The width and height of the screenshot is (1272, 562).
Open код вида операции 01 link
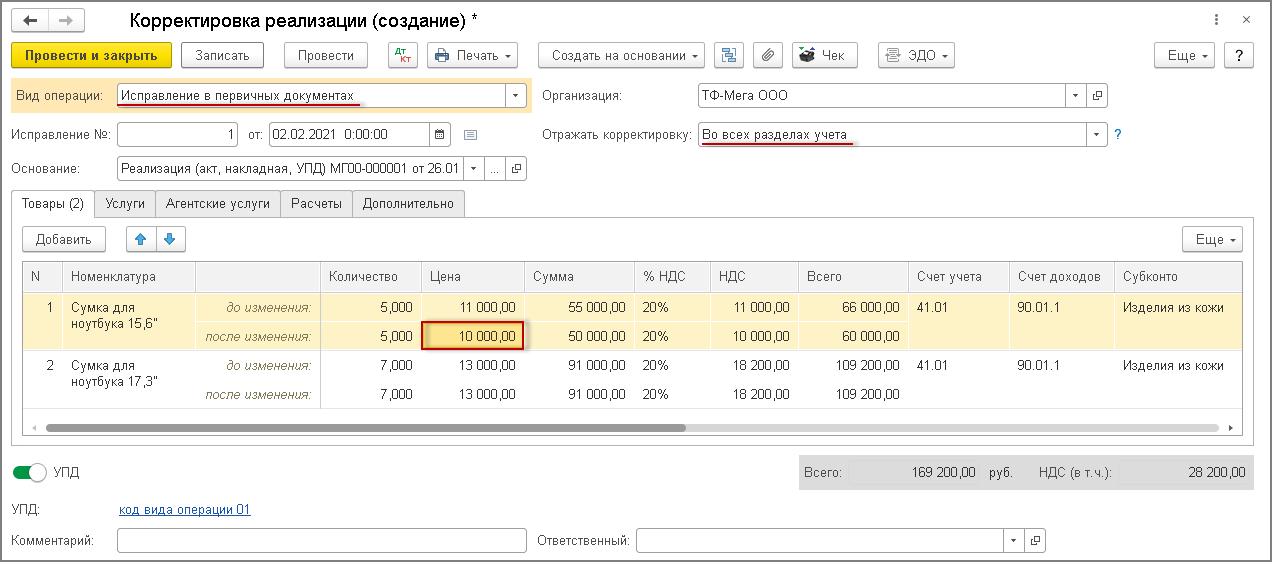[x=184, y=510]
